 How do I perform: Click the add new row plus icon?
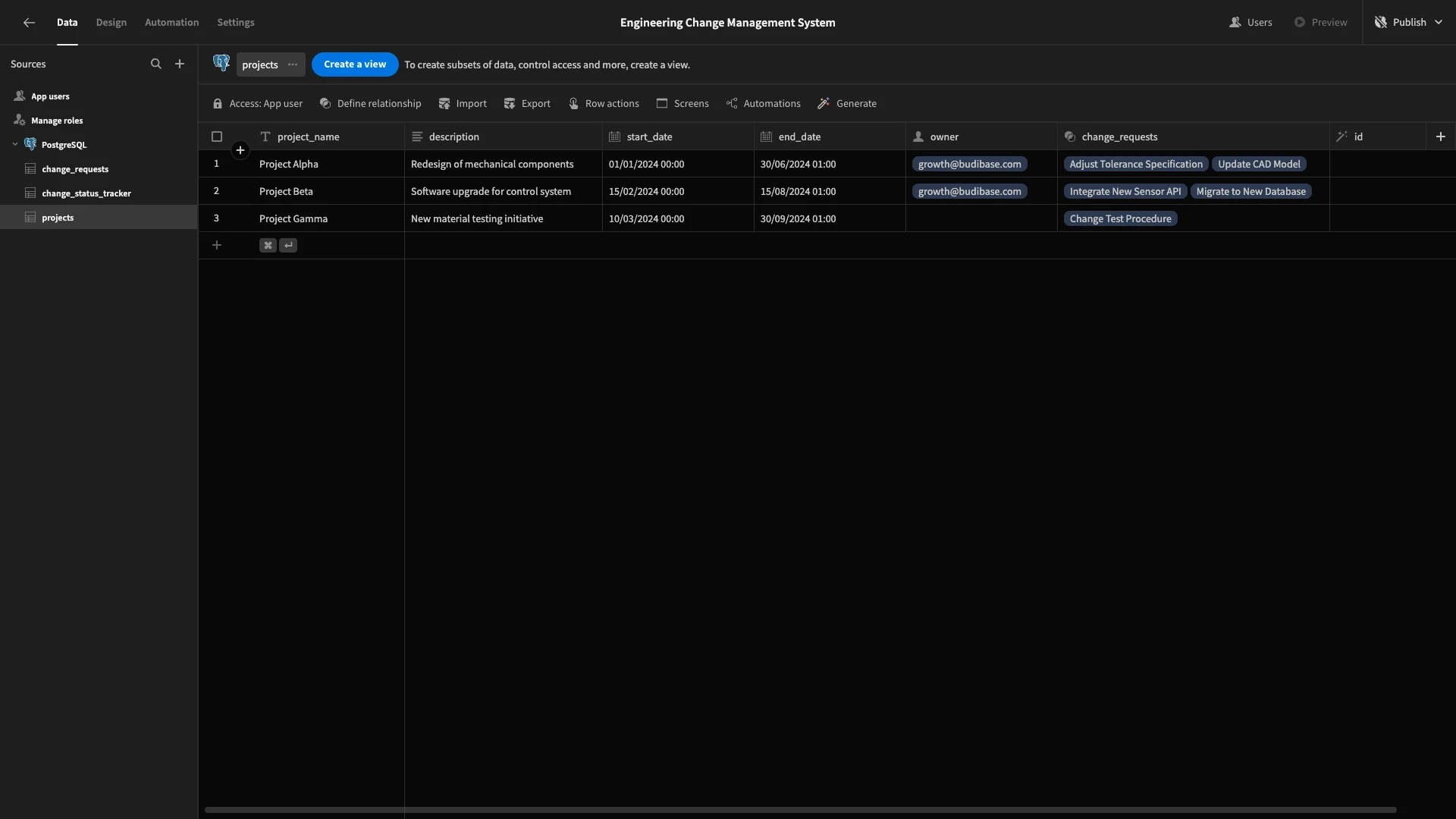click(217, 245)
